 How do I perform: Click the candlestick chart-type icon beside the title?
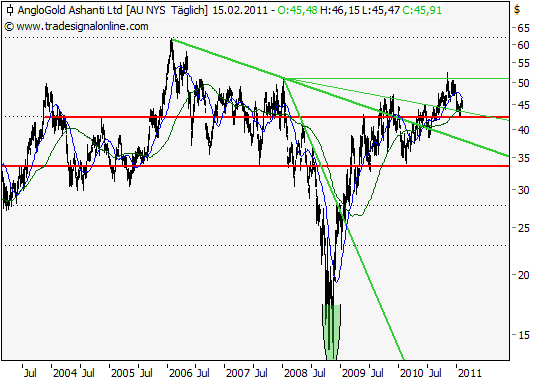click(11, 10)
